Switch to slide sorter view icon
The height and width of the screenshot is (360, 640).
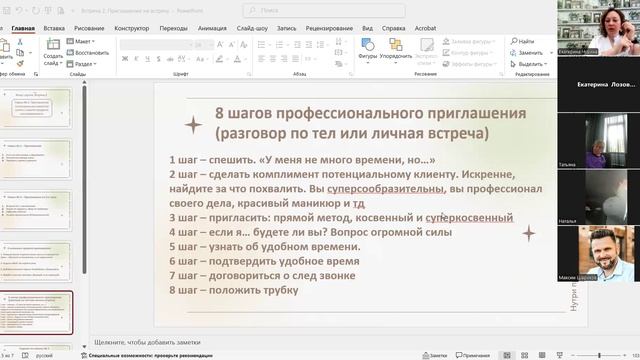pyautogui.click(x=524, y=356)
